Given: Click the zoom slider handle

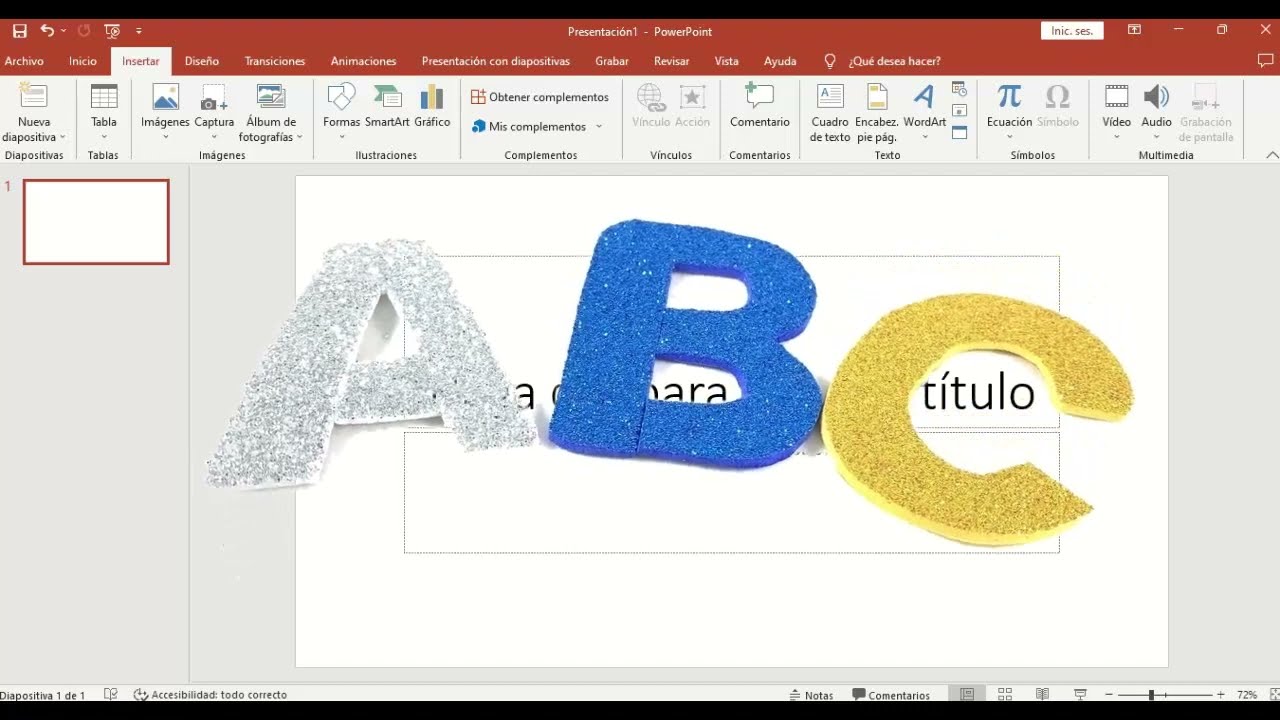Looking at the screenshot, I should [x=1152, y=695].
